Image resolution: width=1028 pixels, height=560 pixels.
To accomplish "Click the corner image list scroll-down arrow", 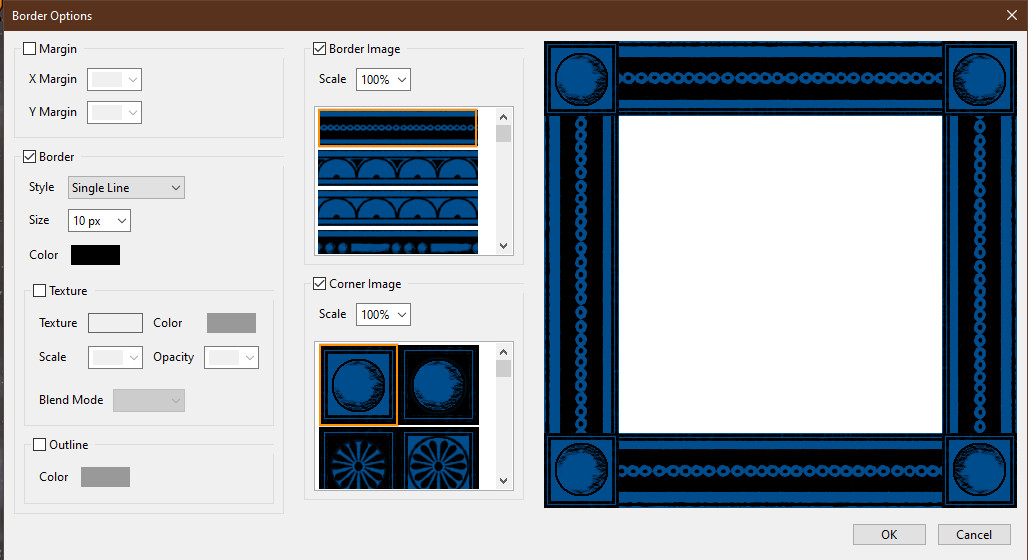I will point(504,481).
